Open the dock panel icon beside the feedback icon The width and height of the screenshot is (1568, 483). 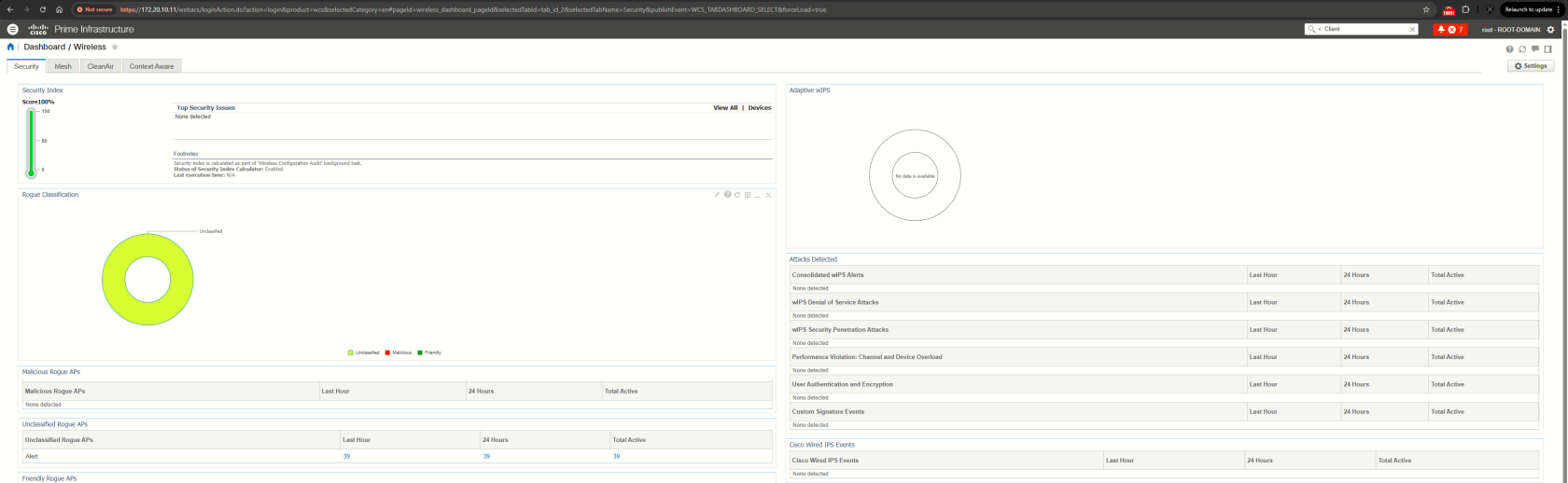(x=1548, y=48)
